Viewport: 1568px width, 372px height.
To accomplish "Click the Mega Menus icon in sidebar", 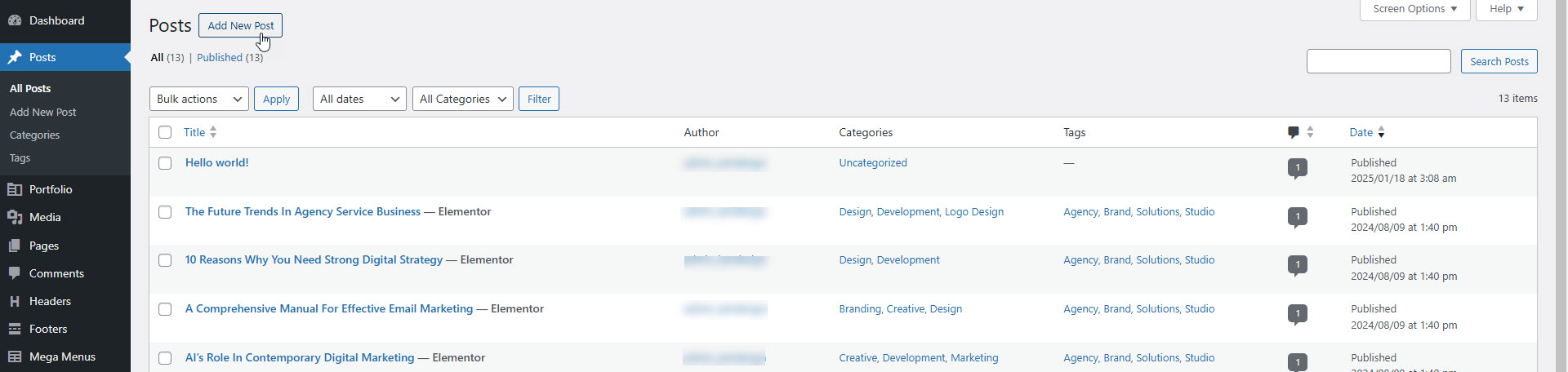I will click(x=15, y=356).
